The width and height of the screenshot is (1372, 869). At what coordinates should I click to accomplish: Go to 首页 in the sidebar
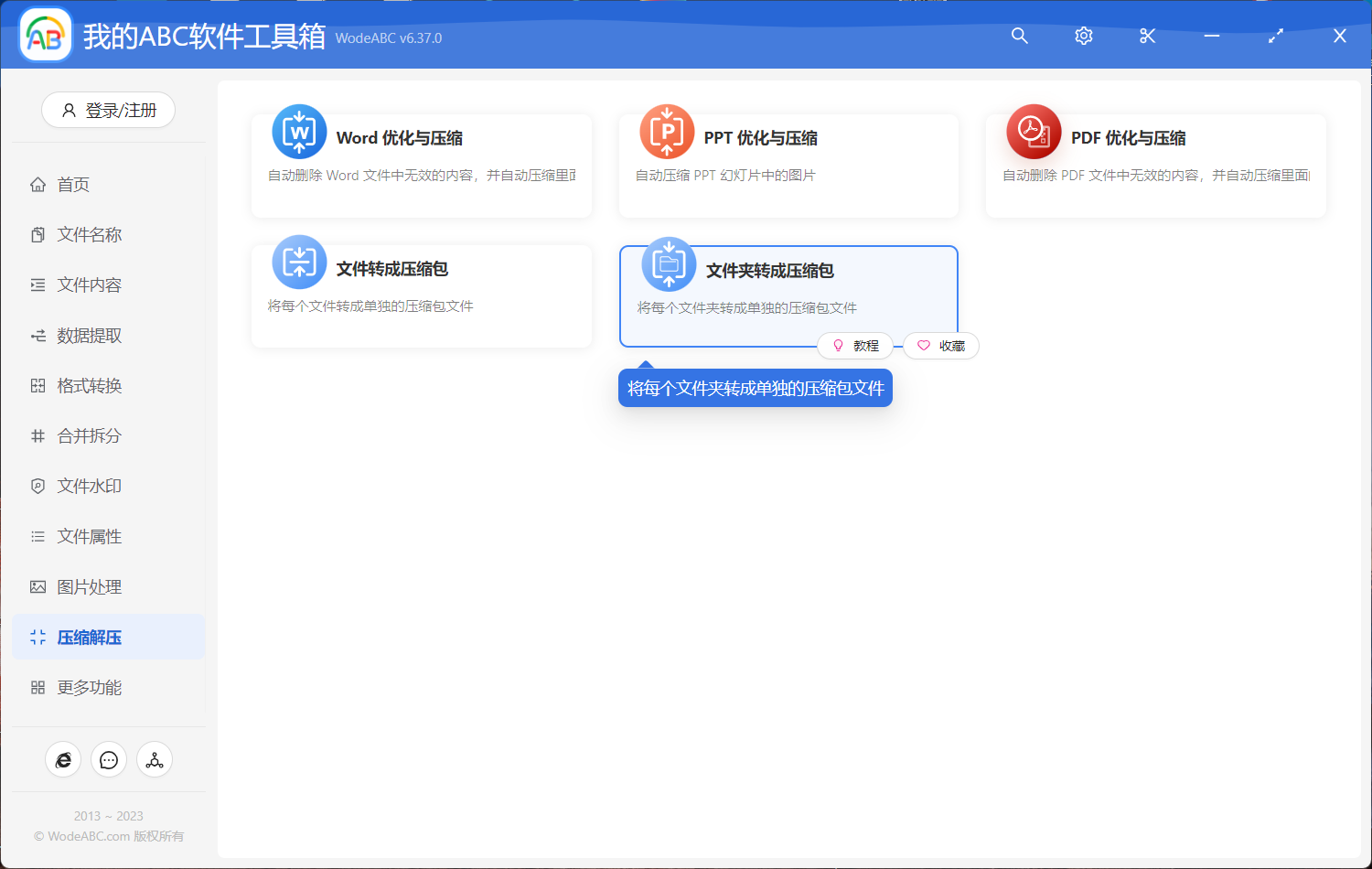pyautogui.click(x=73, y=185)
